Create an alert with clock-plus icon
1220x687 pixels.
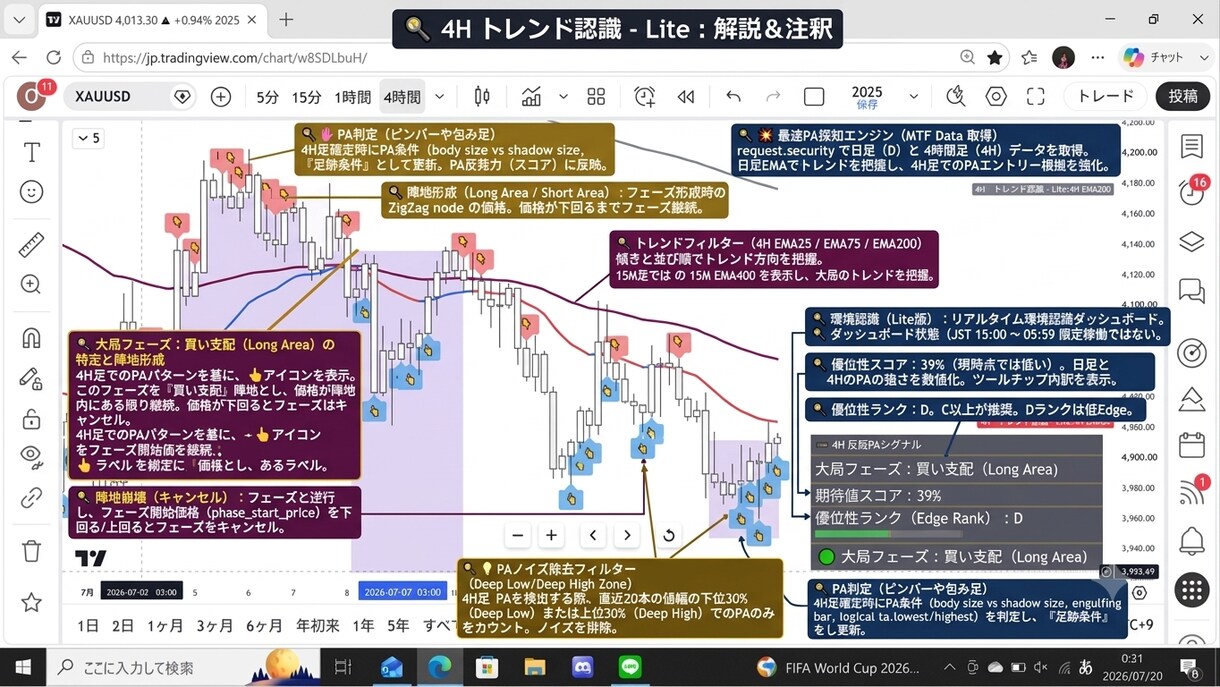tap(645, 97)
